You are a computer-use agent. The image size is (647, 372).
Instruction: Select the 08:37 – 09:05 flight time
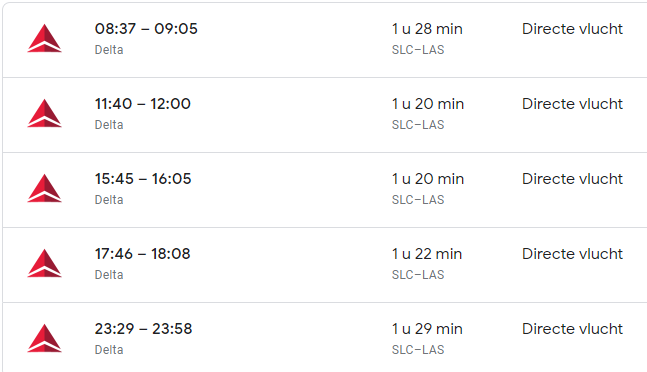pos(146,29)
